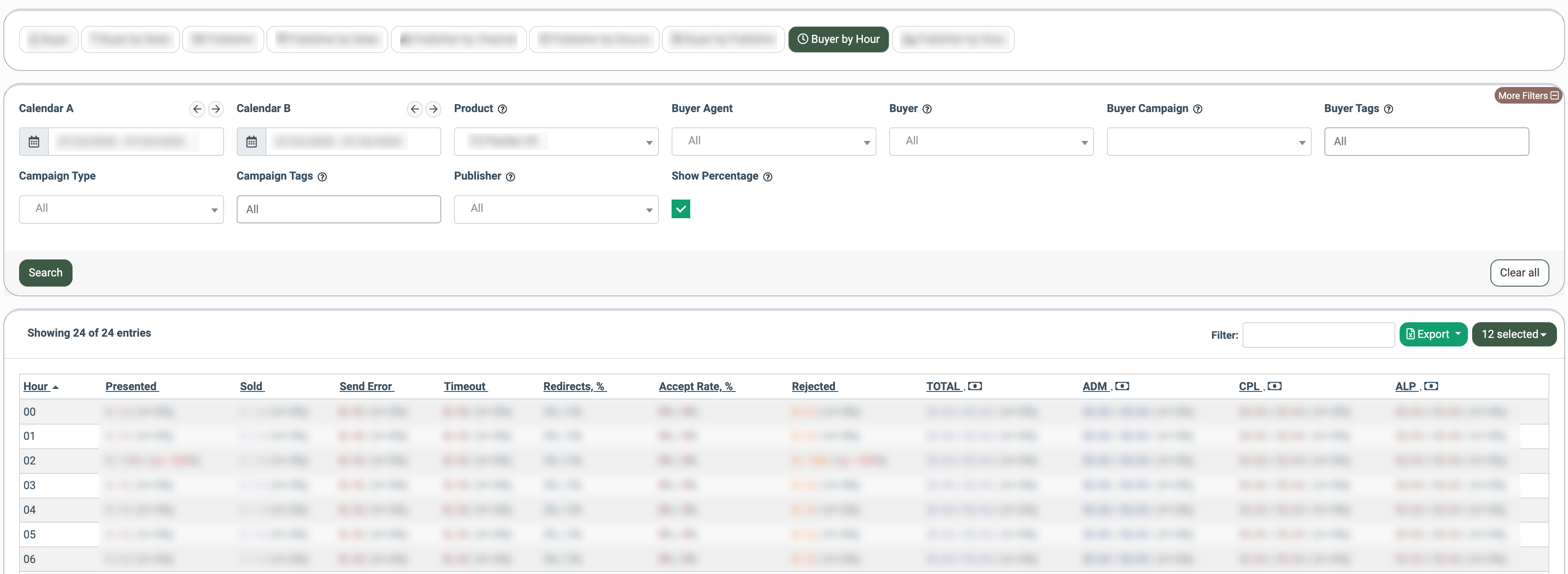This screenshot has width=1568, height=574.
Task: Click the Campaign Tags input field
Action: tap(339, 209)
